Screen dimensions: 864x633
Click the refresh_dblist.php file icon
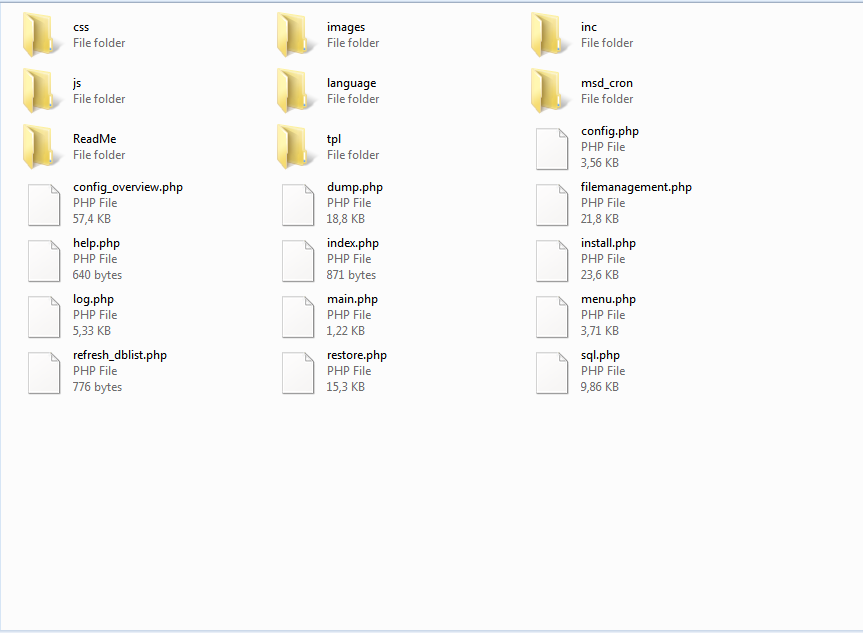[x=44, y=373]
